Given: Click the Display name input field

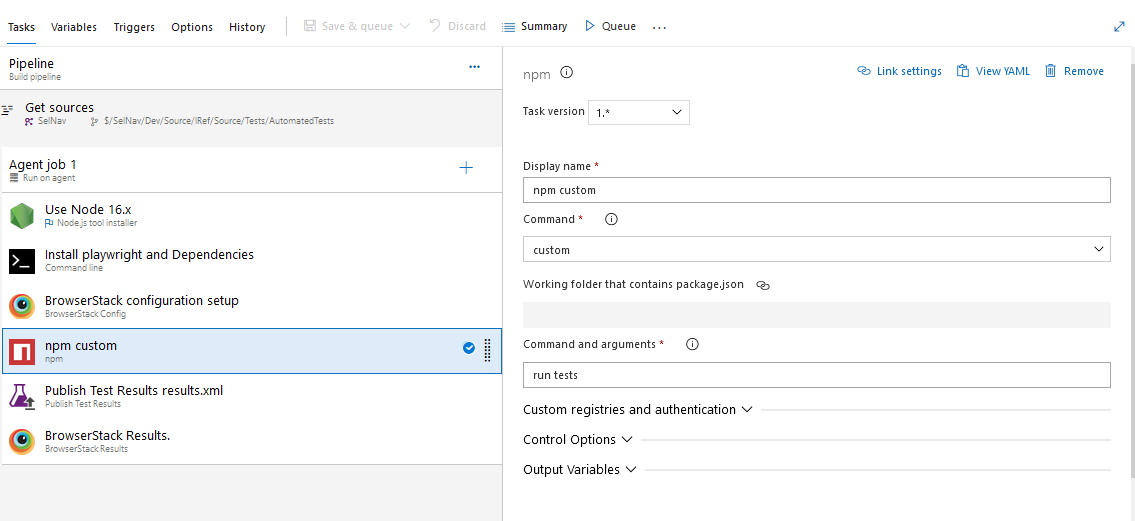Looking at the screenshot, I should [817, 190].
